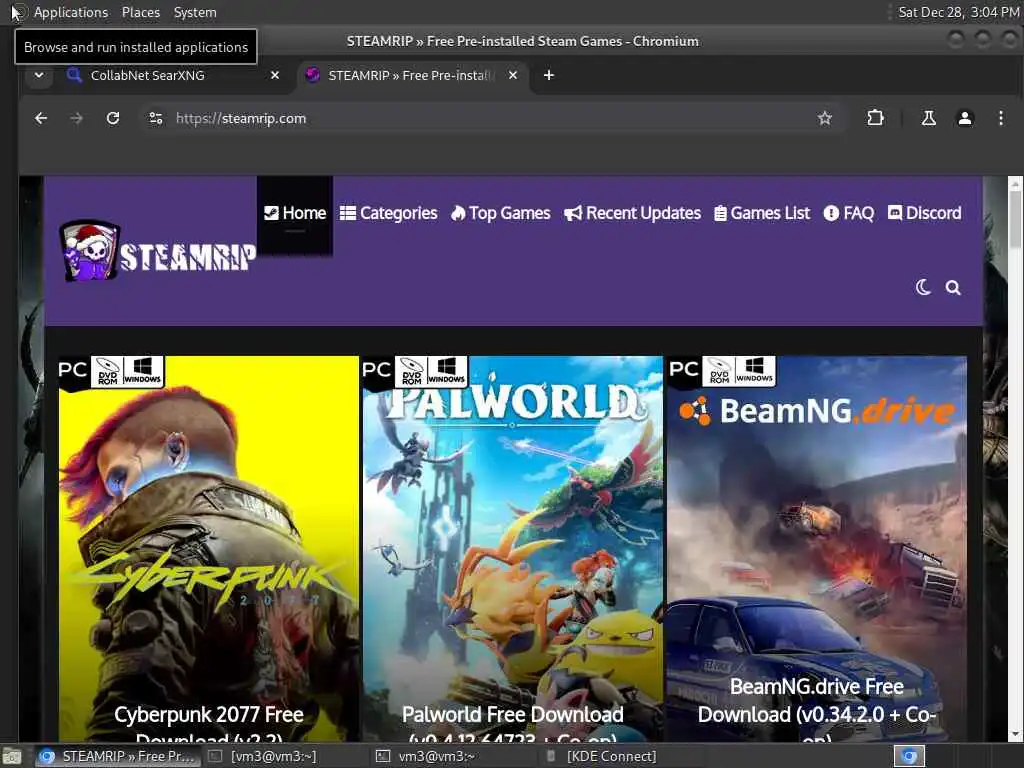Open the BeamNG.drive game card
This screenshot has width=1024, height=768.
pos(817,549)
